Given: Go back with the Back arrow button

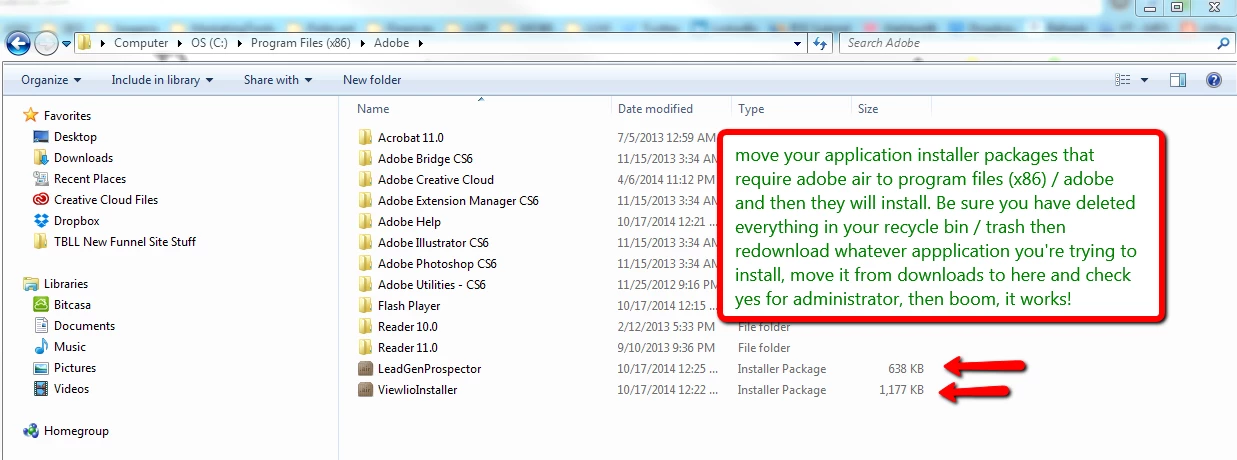Looking at the screenshot, I should click(18, 43).
